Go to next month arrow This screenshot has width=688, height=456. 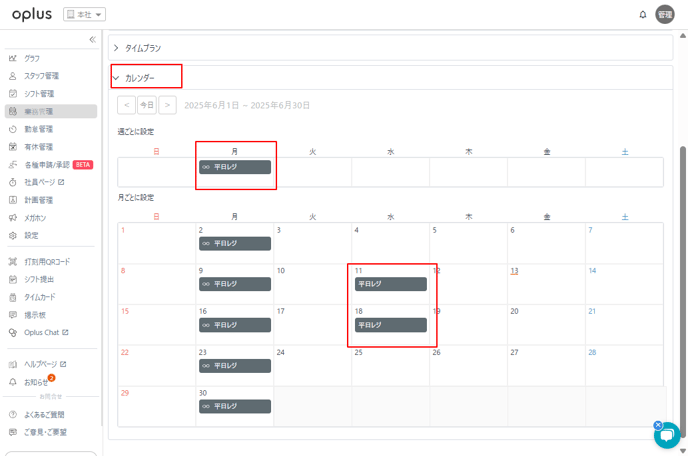[167, 105]
